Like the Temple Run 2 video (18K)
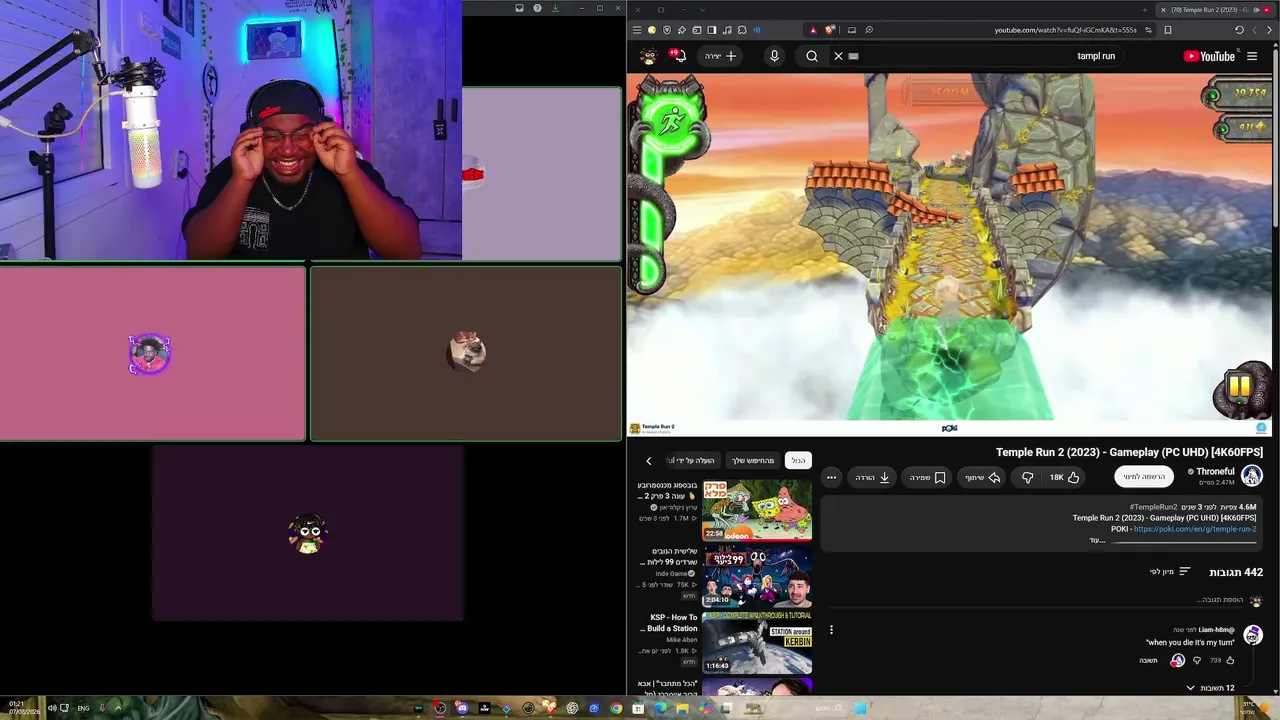Image resolution: width=1280 pixels, height=720 pixels. (1064, 477)
